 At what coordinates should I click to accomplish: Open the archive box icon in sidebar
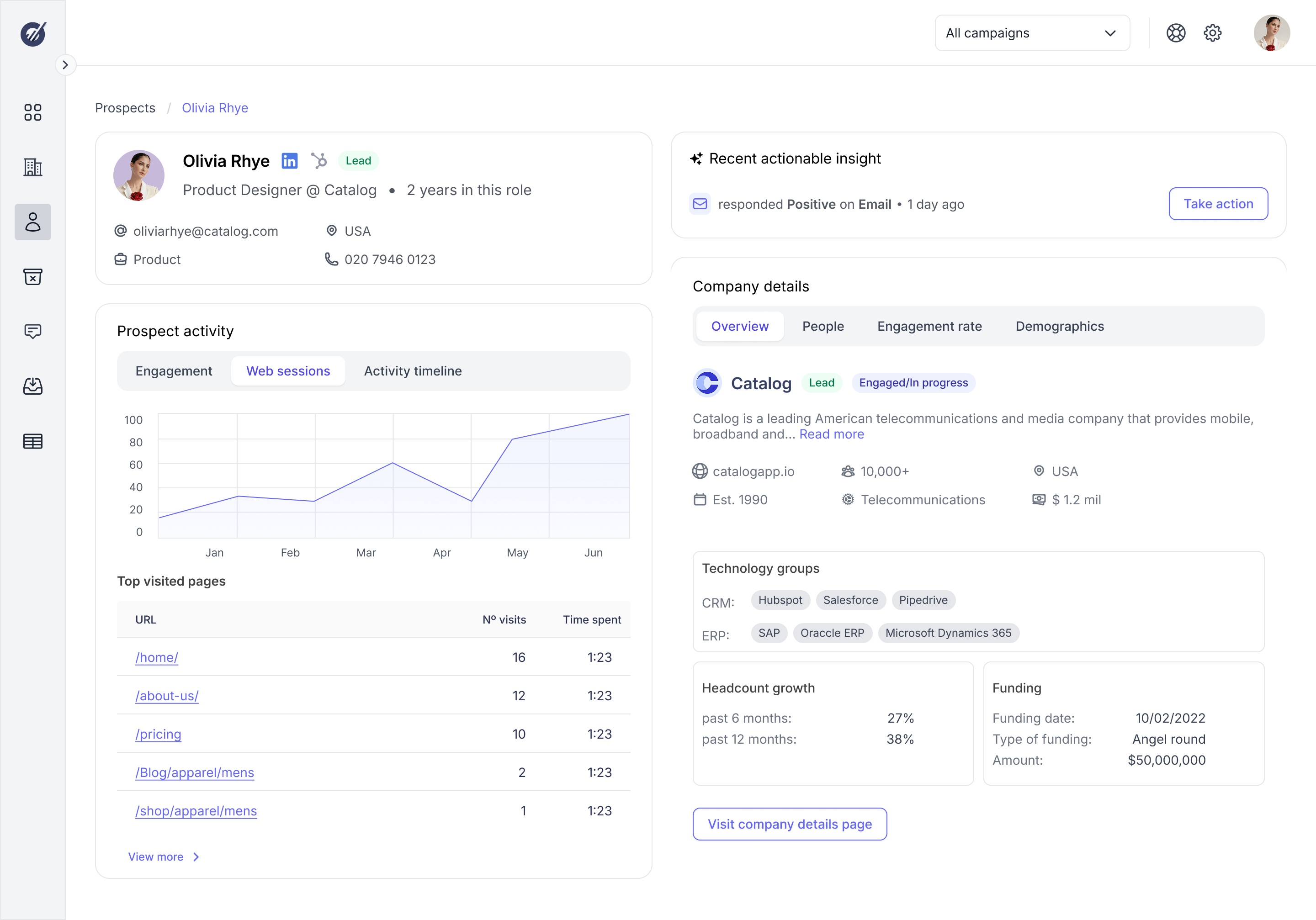(32, 277)
